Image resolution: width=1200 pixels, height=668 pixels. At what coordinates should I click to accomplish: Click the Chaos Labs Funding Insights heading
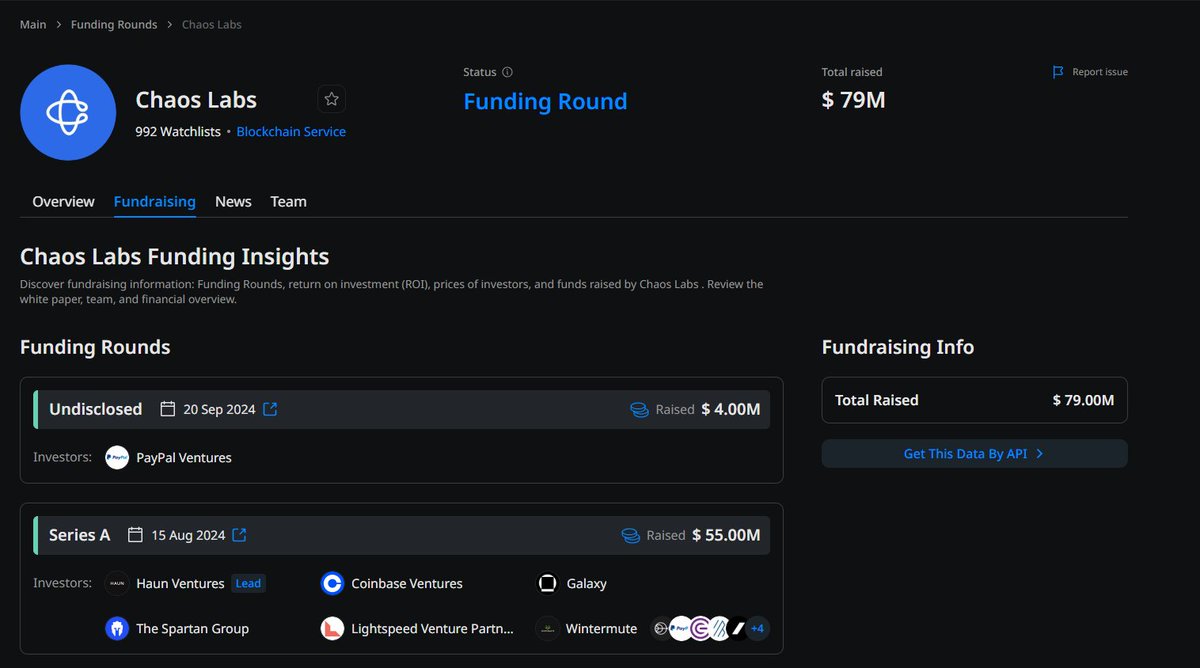tap(174, 256)
